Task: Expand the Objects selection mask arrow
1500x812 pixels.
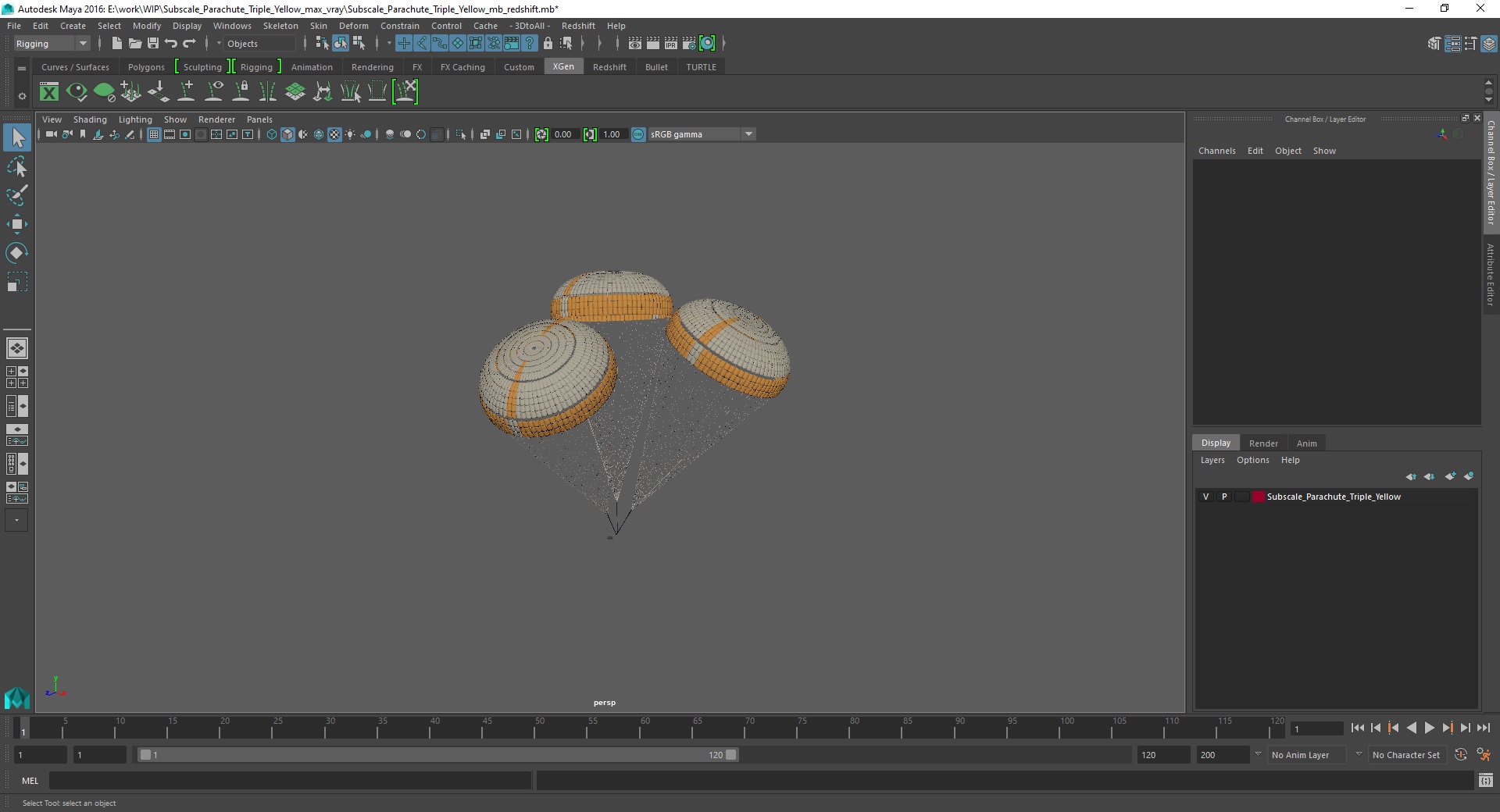Action: tap(219, 44)
